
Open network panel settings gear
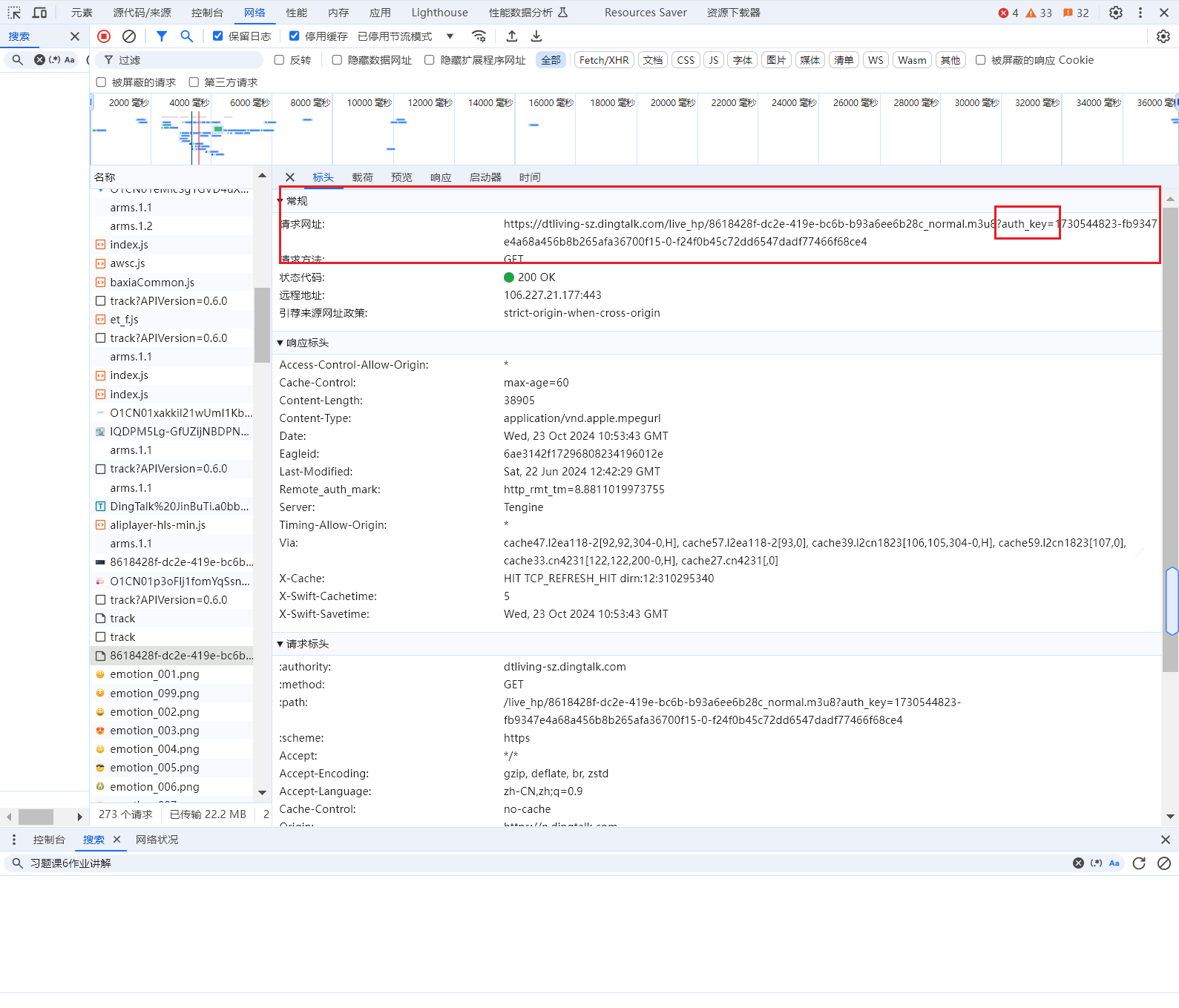1163,36
